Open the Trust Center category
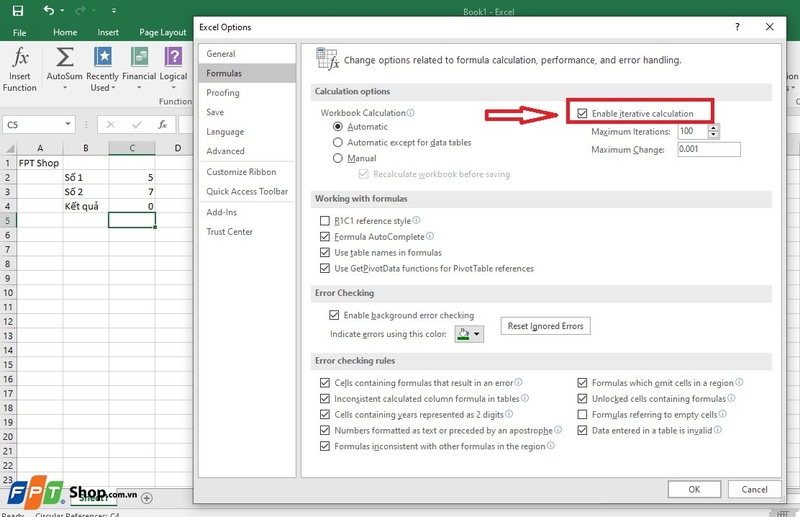This screenshot has height=517, width=800. click(x=247, y=231)
